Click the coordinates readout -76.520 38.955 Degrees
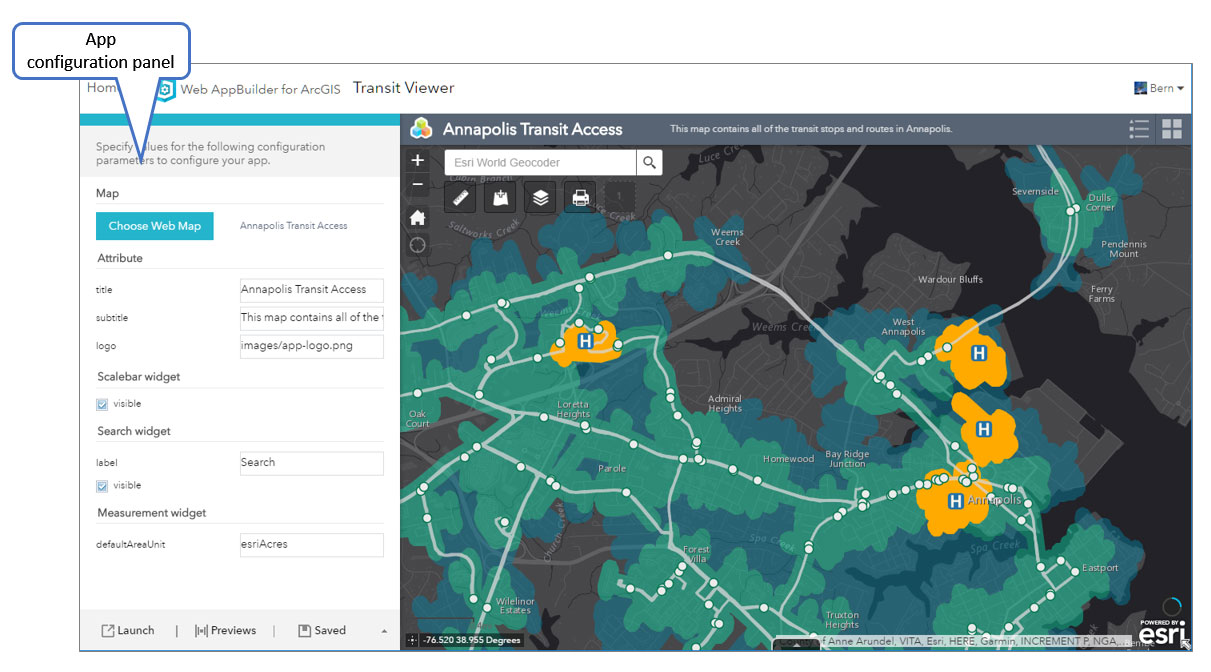1211x672 pixels. [x=472, y=640]
